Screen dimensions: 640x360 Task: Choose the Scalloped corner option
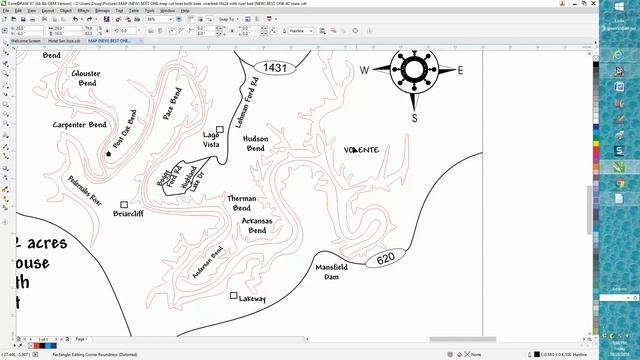pyautogui.click(x=182, y=31)
